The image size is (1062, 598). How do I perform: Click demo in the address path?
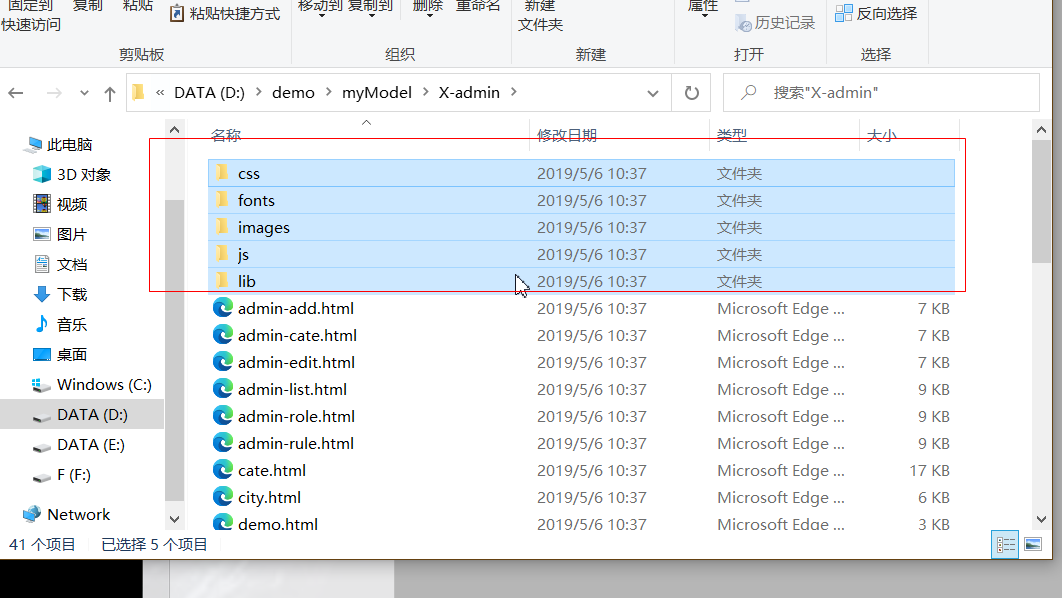(x=293, y=93)
